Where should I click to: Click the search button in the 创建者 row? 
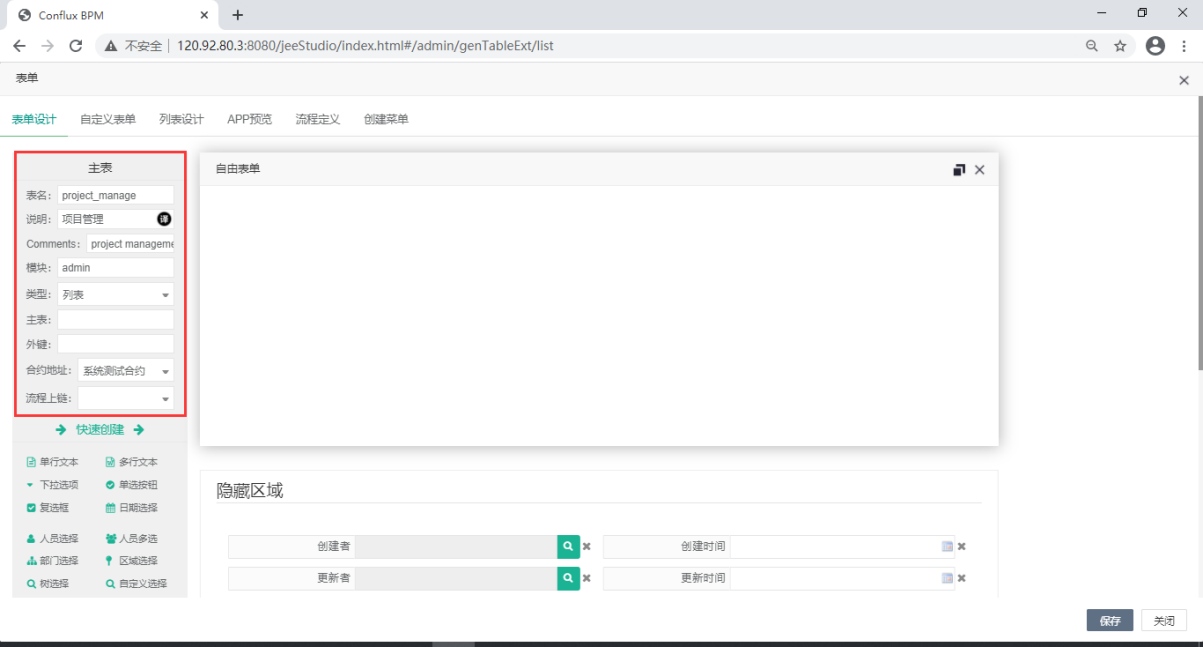568,546
